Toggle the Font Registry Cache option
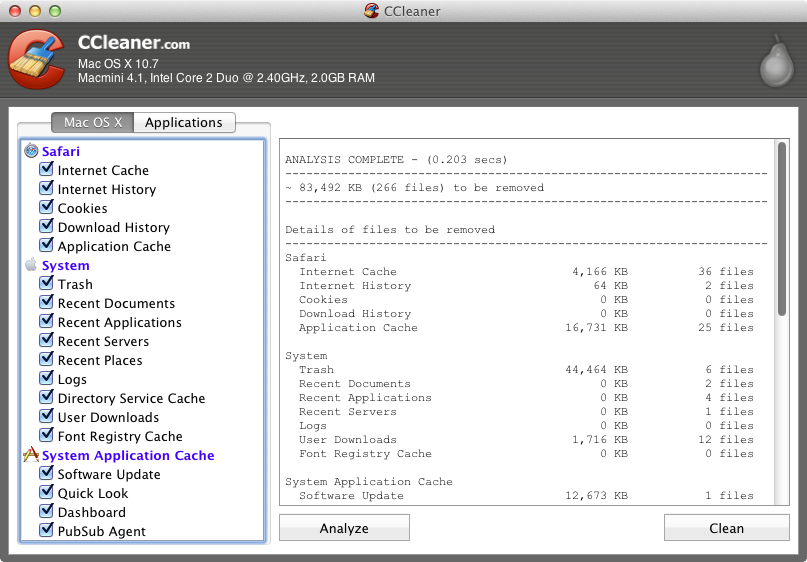 click(46, 436)
